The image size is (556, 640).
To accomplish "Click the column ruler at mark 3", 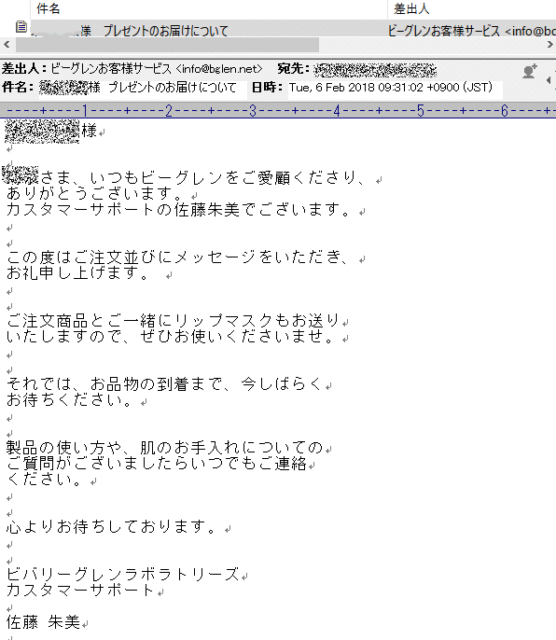I will [x=253, y=111].
